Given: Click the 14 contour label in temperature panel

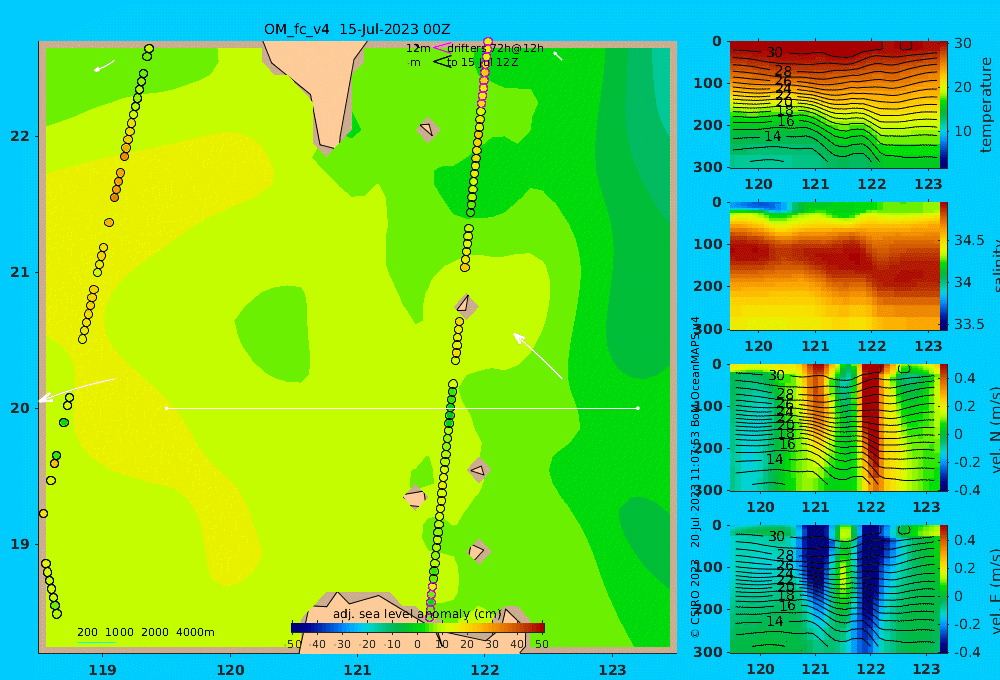Looking at the screenshot, I should (x=772, y=136).
